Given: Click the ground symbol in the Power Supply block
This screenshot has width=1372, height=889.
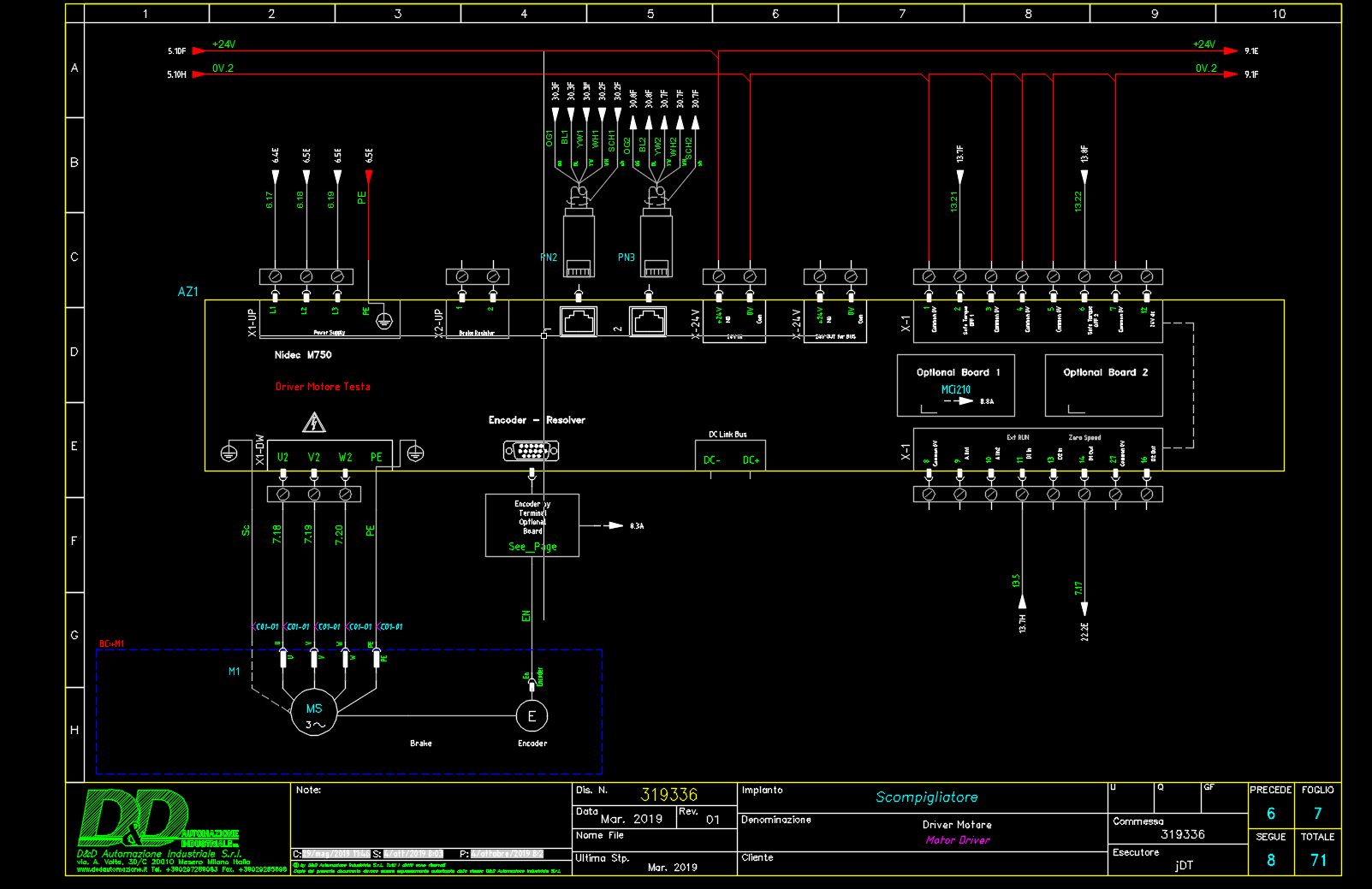Looking at the screenshot, I should coord(384,321).
